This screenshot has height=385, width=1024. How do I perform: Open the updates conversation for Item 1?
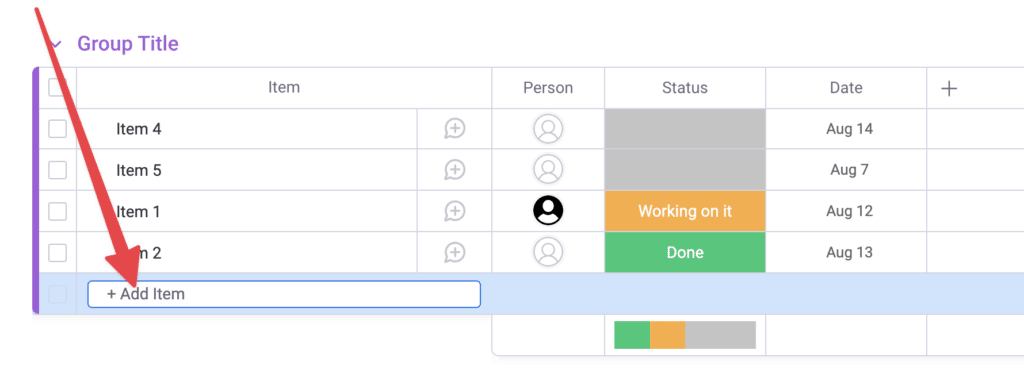point(455,211)
